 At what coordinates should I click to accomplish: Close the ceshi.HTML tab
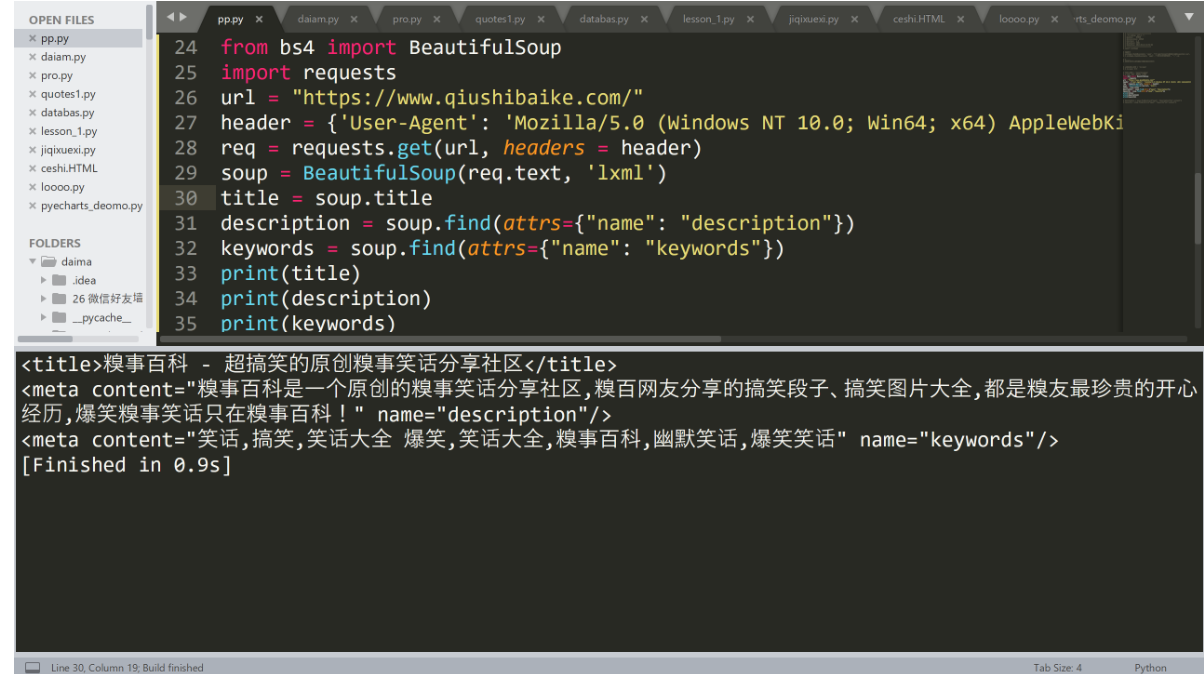960,19
